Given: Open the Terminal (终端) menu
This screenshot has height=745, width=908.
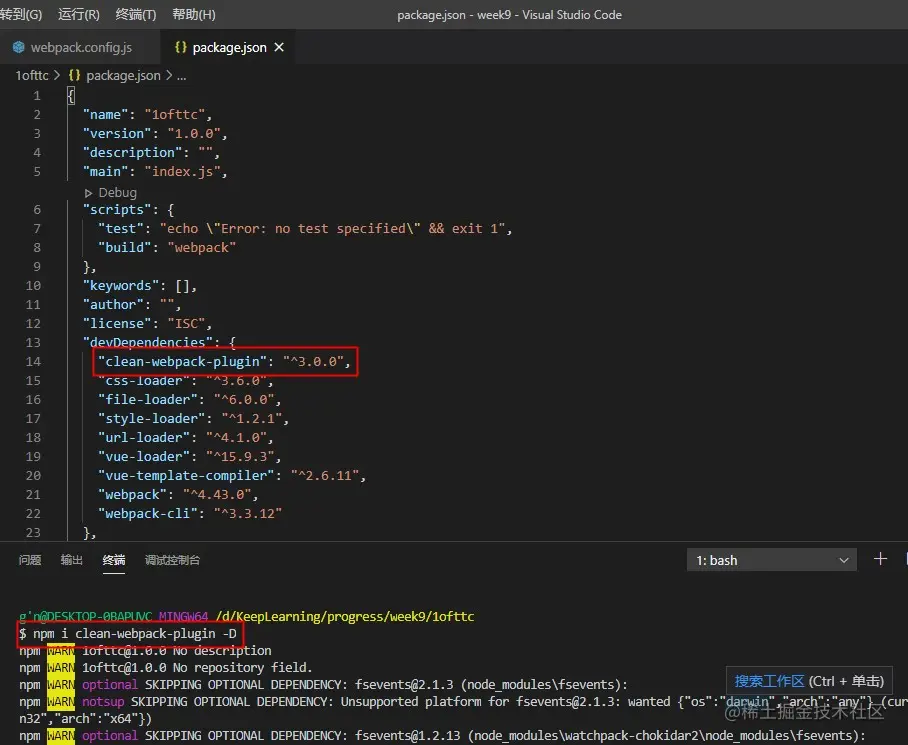Looking at the screenshot, I should tap(136, 14).
